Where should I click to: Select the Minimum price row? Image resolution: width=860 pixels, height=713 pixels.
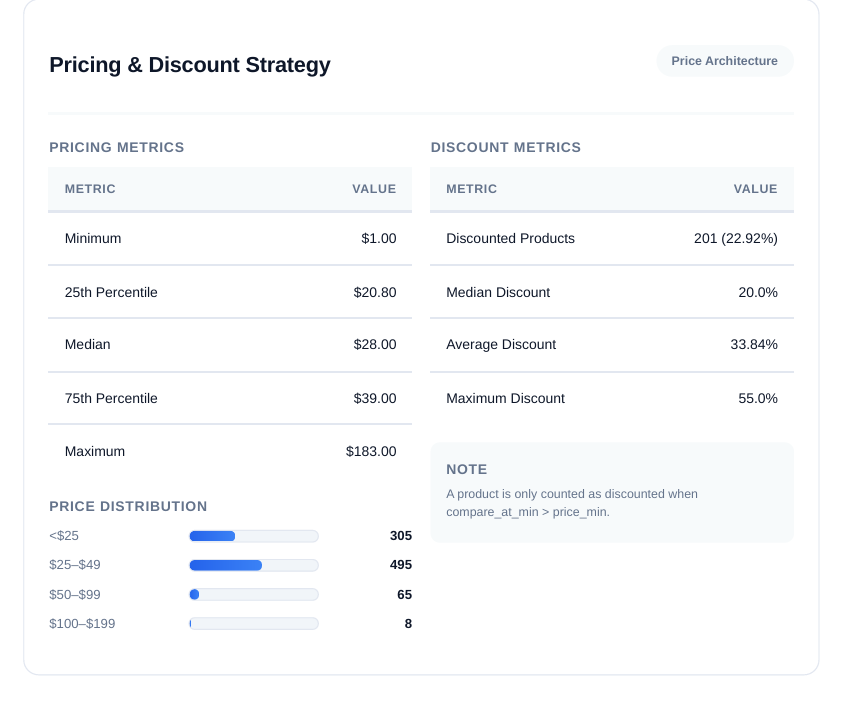pyautogui.click(x=230, y=239)
